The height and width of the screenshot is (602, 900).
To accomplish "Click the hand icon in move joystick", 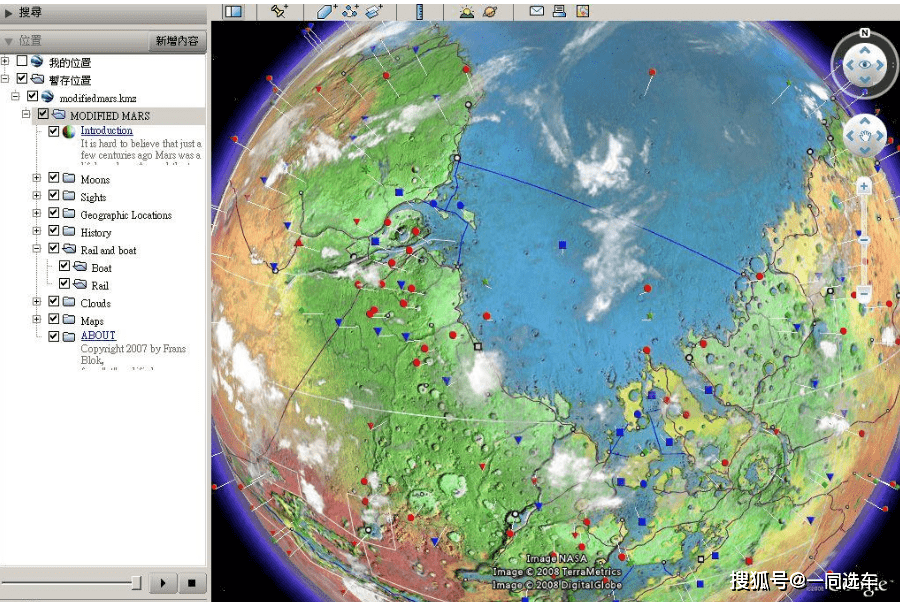I will pos(865,135).
